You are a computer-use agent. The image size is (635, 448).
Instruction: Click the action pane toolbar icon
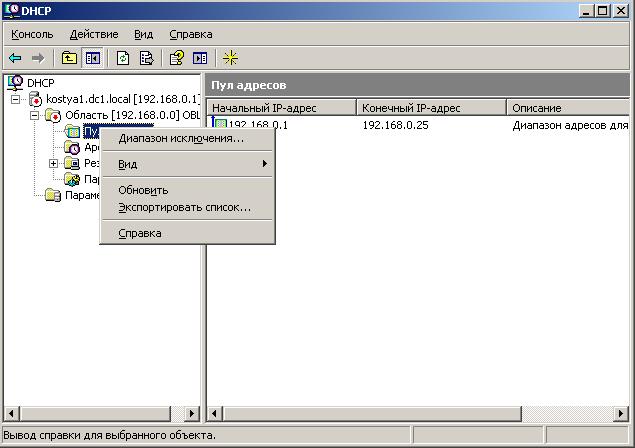coord(200,58)
